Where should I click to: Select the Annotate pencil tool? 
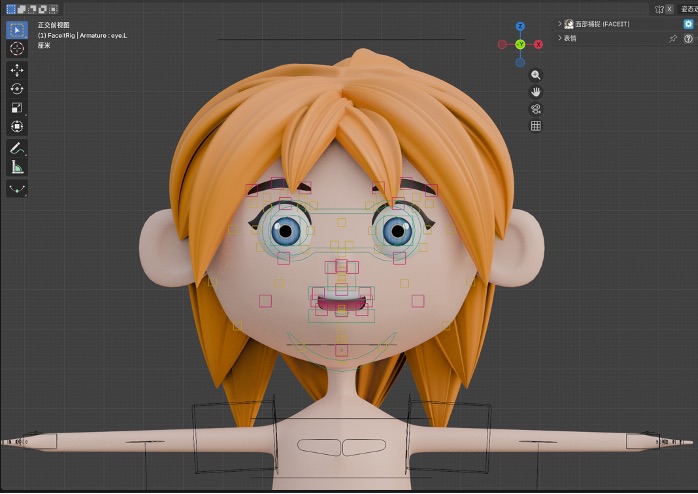[x=17, y=148]
